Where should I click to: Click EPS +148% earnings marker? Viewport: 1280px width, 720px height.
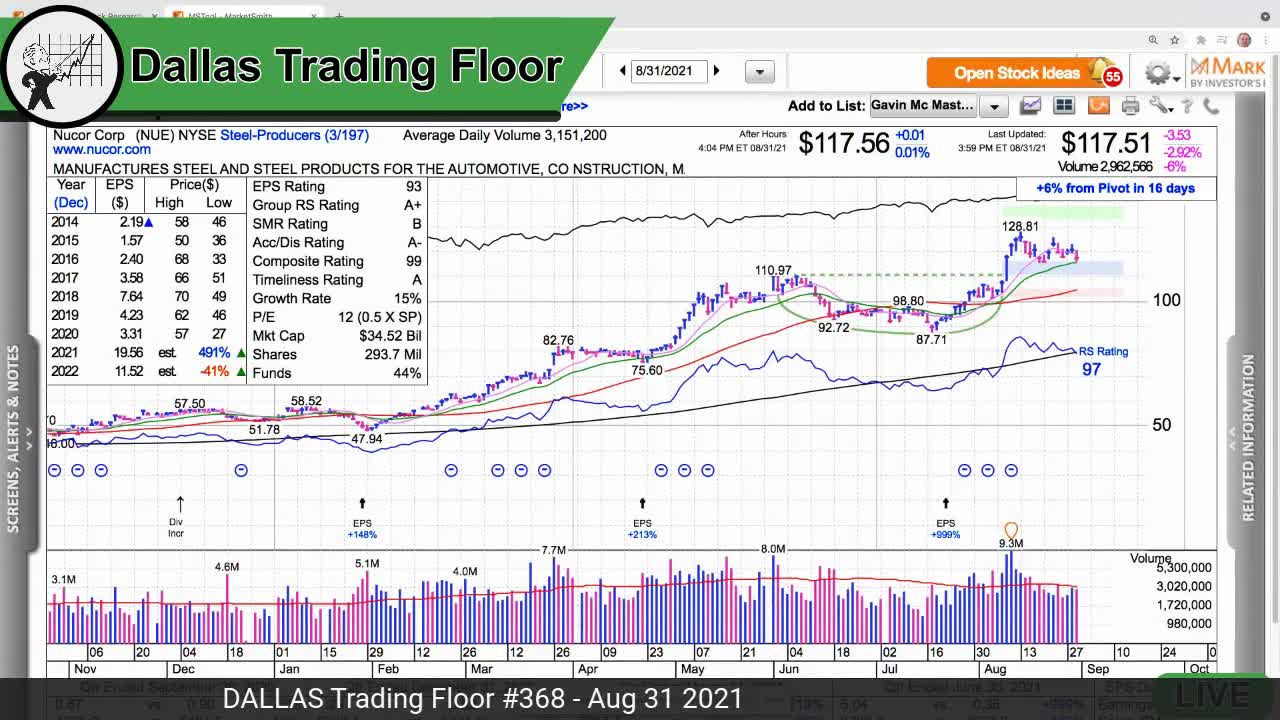362,517
